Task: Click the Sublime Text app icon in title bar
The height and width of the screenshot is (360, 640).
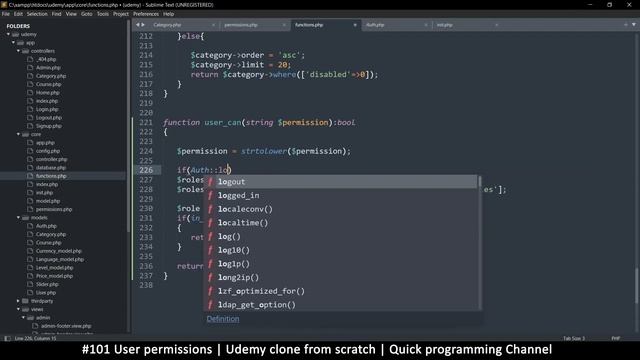Action: pos(4,5)
